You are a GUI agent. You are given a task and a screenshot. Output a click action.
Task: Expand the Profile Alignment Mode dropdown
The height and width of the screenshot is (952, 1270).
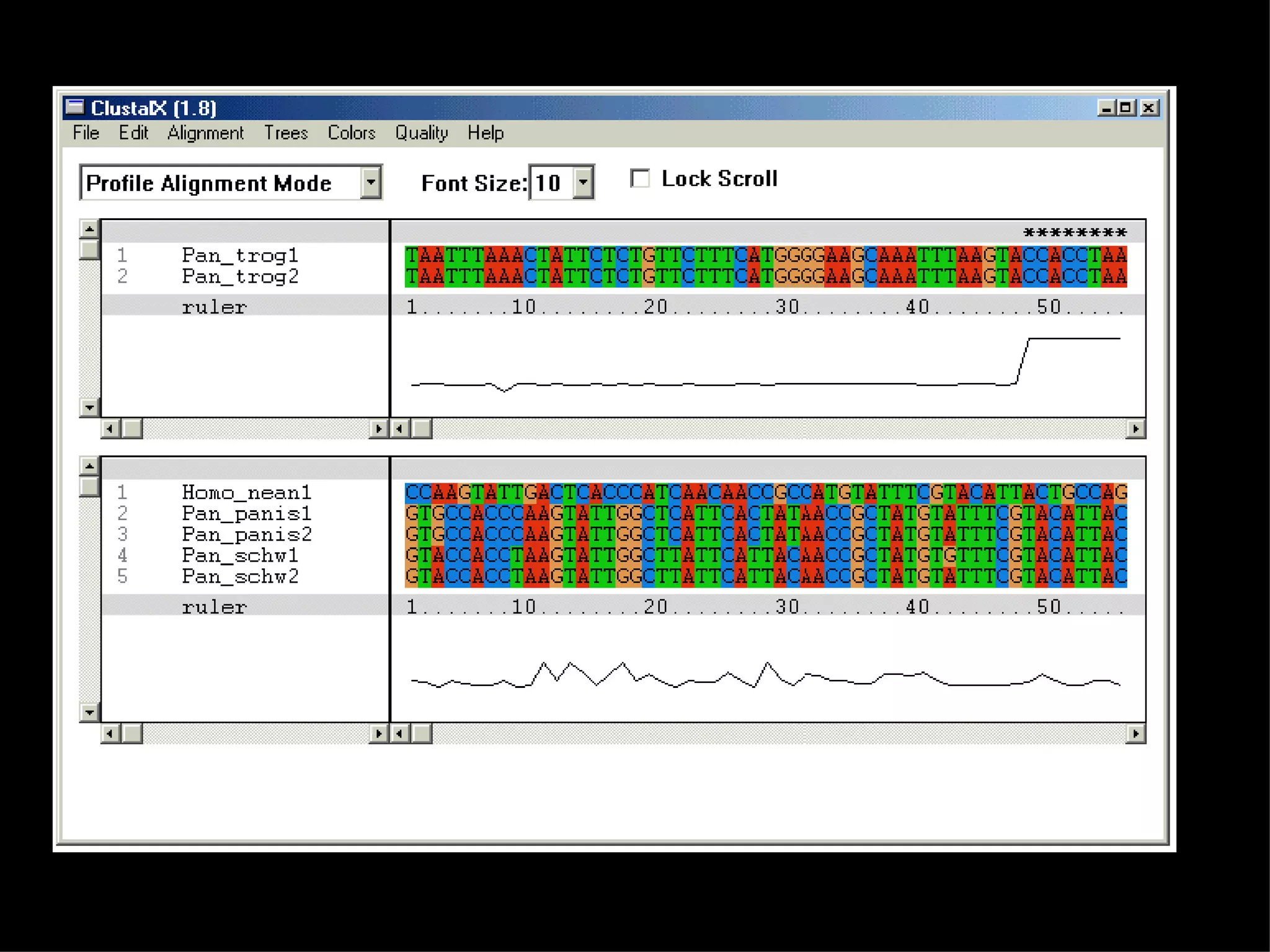coord(370,183)
